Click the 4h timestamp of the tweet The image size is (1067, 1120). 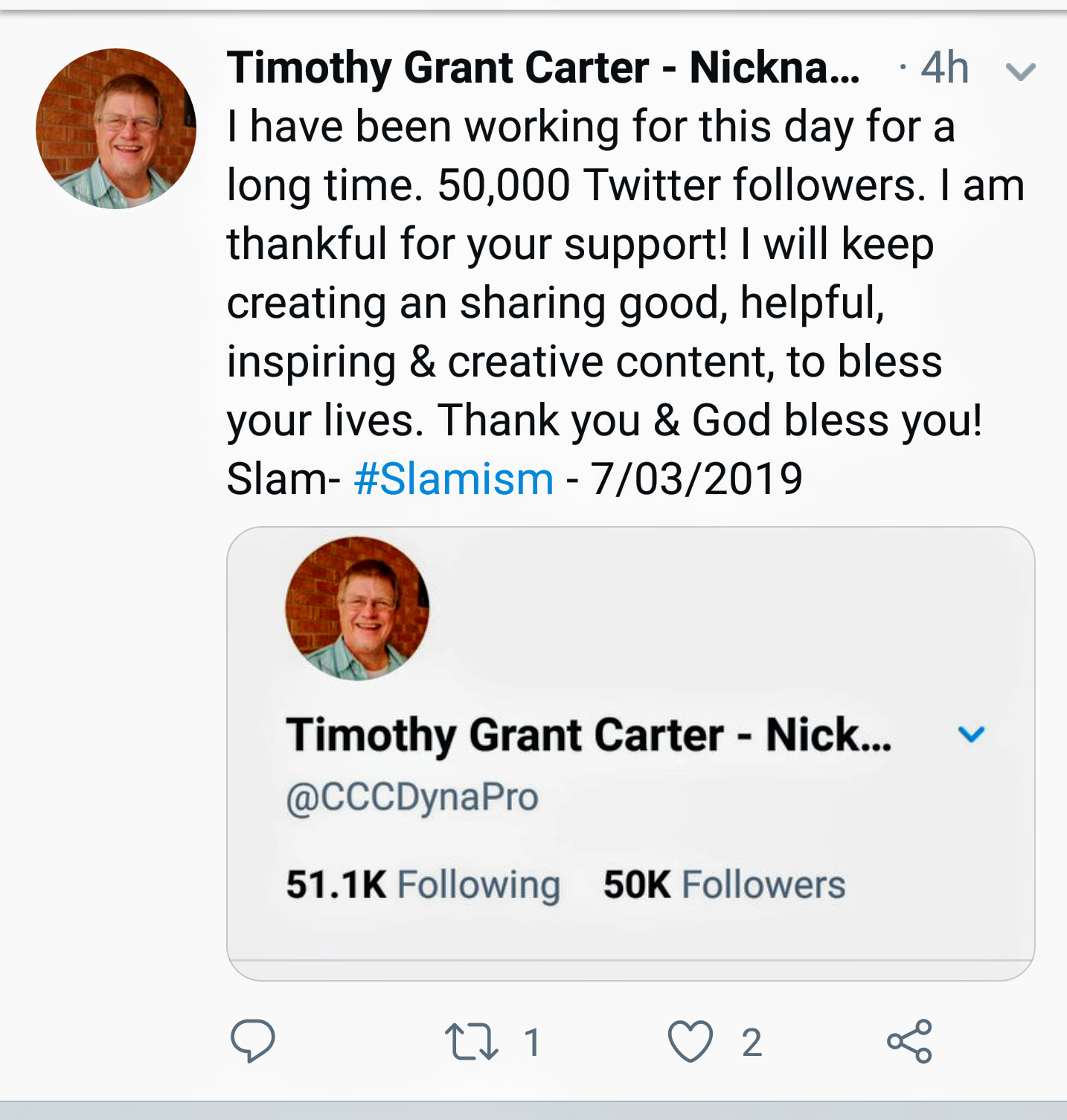(944, 68)
